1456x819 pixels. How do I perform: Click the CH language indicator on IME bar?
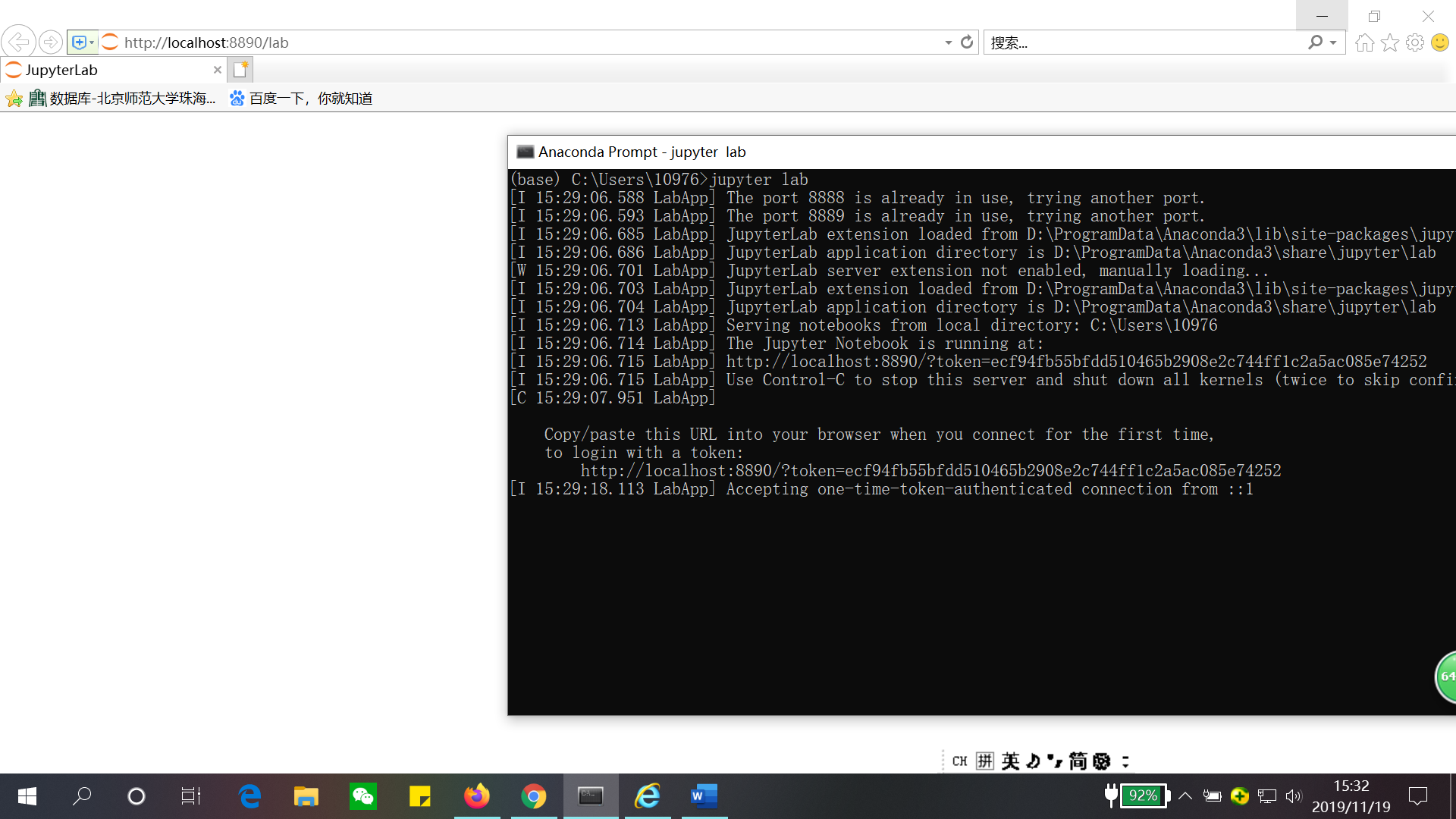[959, 761]
